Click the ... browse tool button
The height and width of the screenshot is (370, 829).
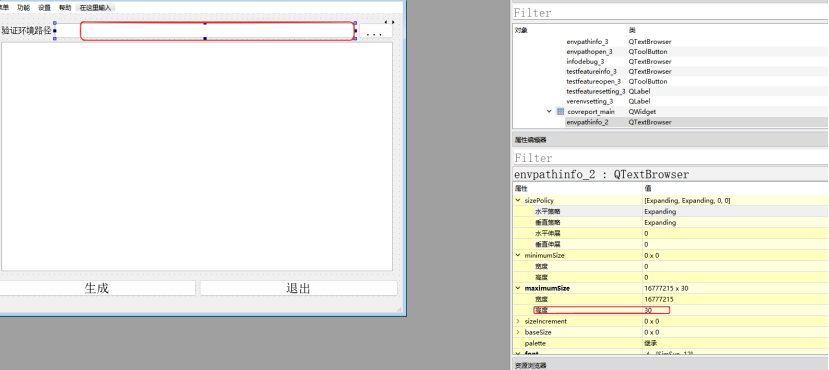click(x=375, y=32)
